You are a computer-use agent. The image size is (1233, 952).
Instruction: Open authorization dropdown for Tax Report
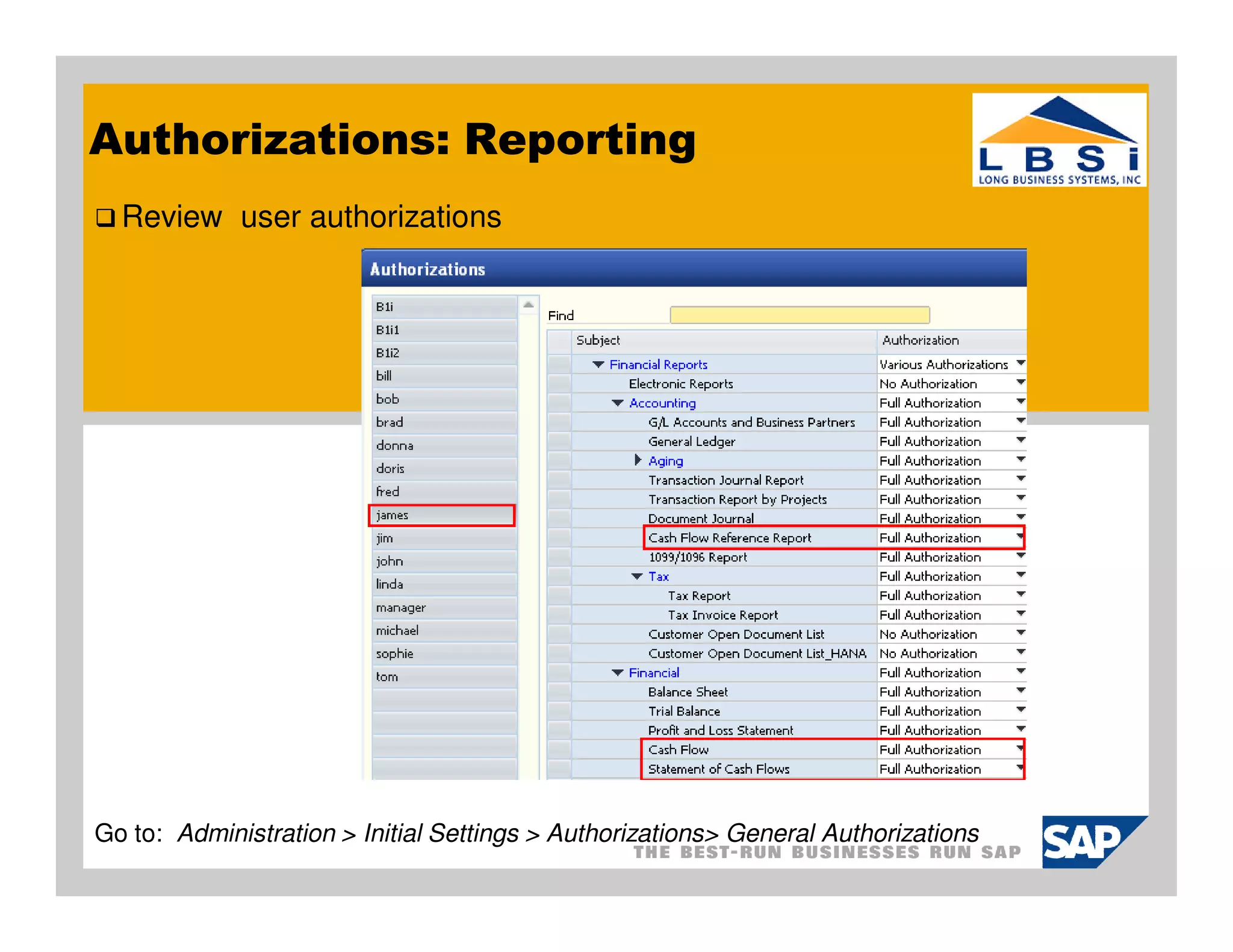[1020, 595]
